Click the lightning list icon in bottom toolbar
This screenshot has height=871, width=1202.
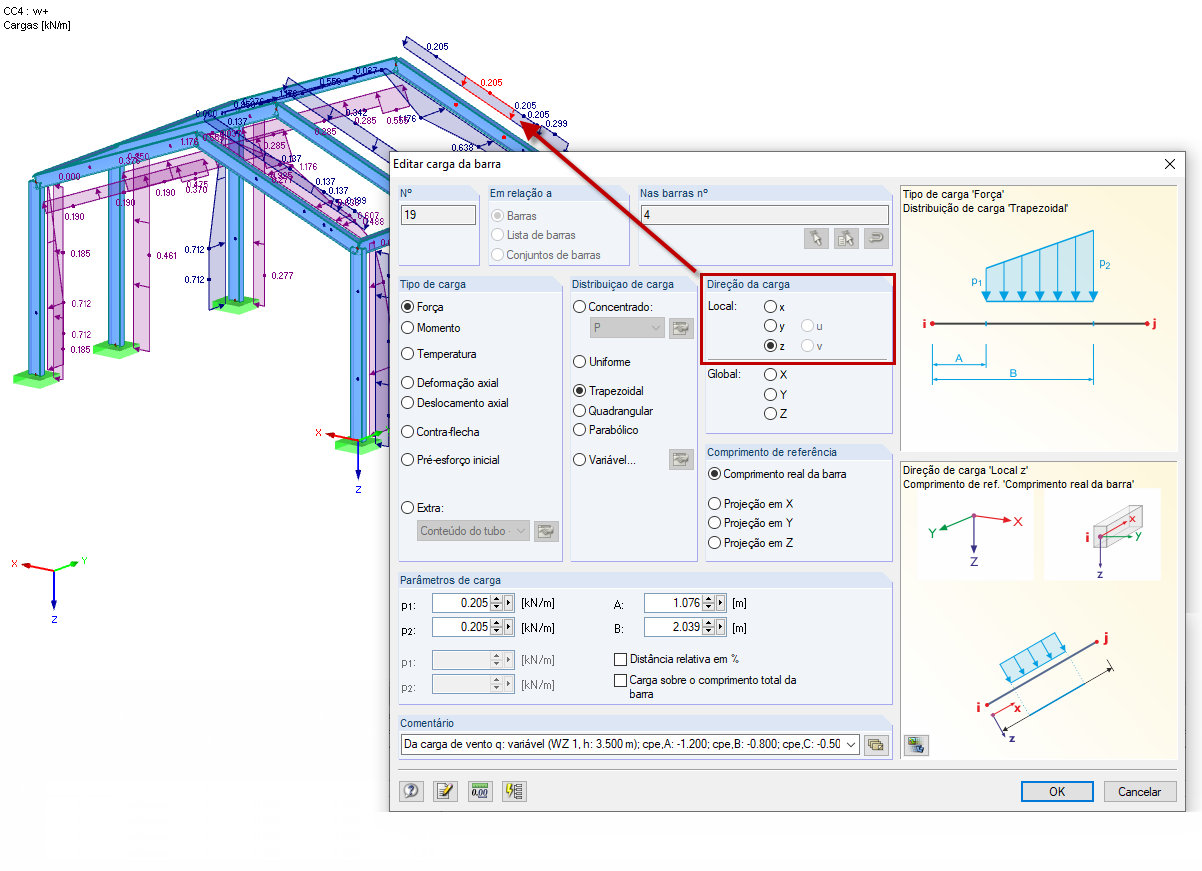[514, 791]
